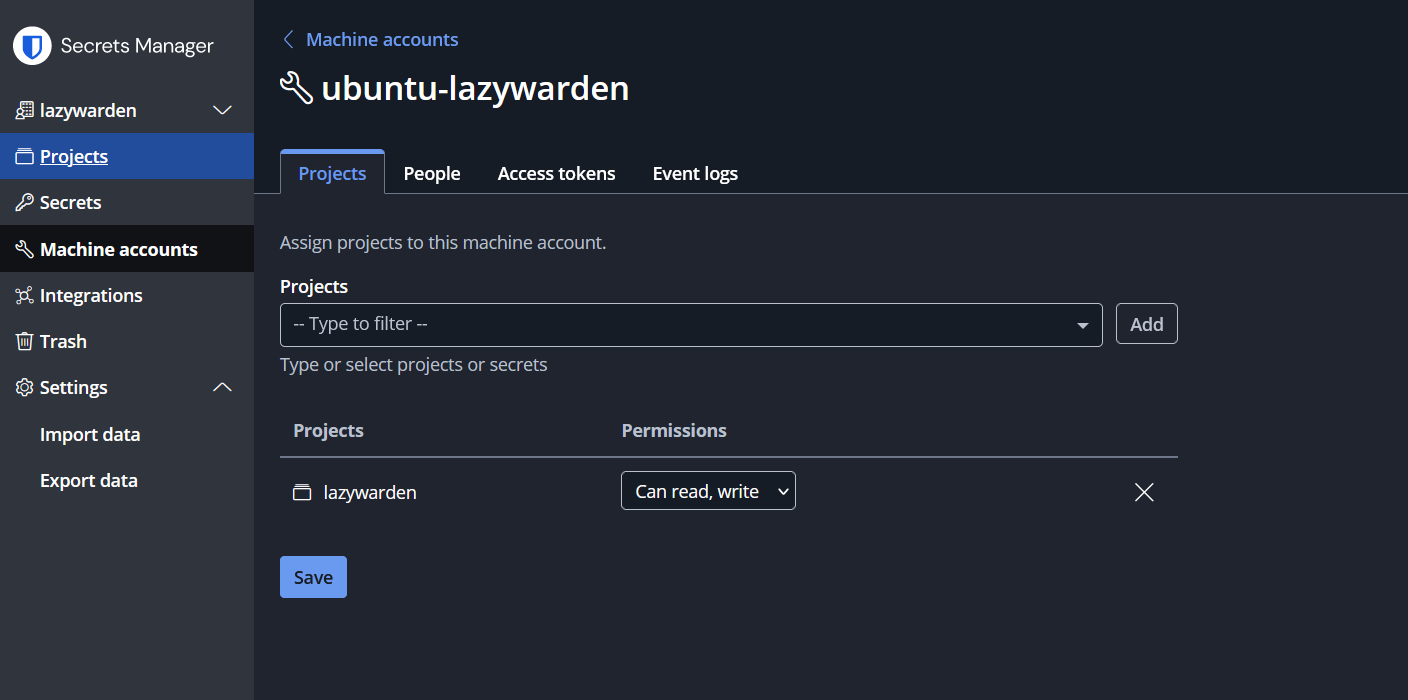Open Machine accounts in sidebar
1408x700 pixels.
click(127, 249)
